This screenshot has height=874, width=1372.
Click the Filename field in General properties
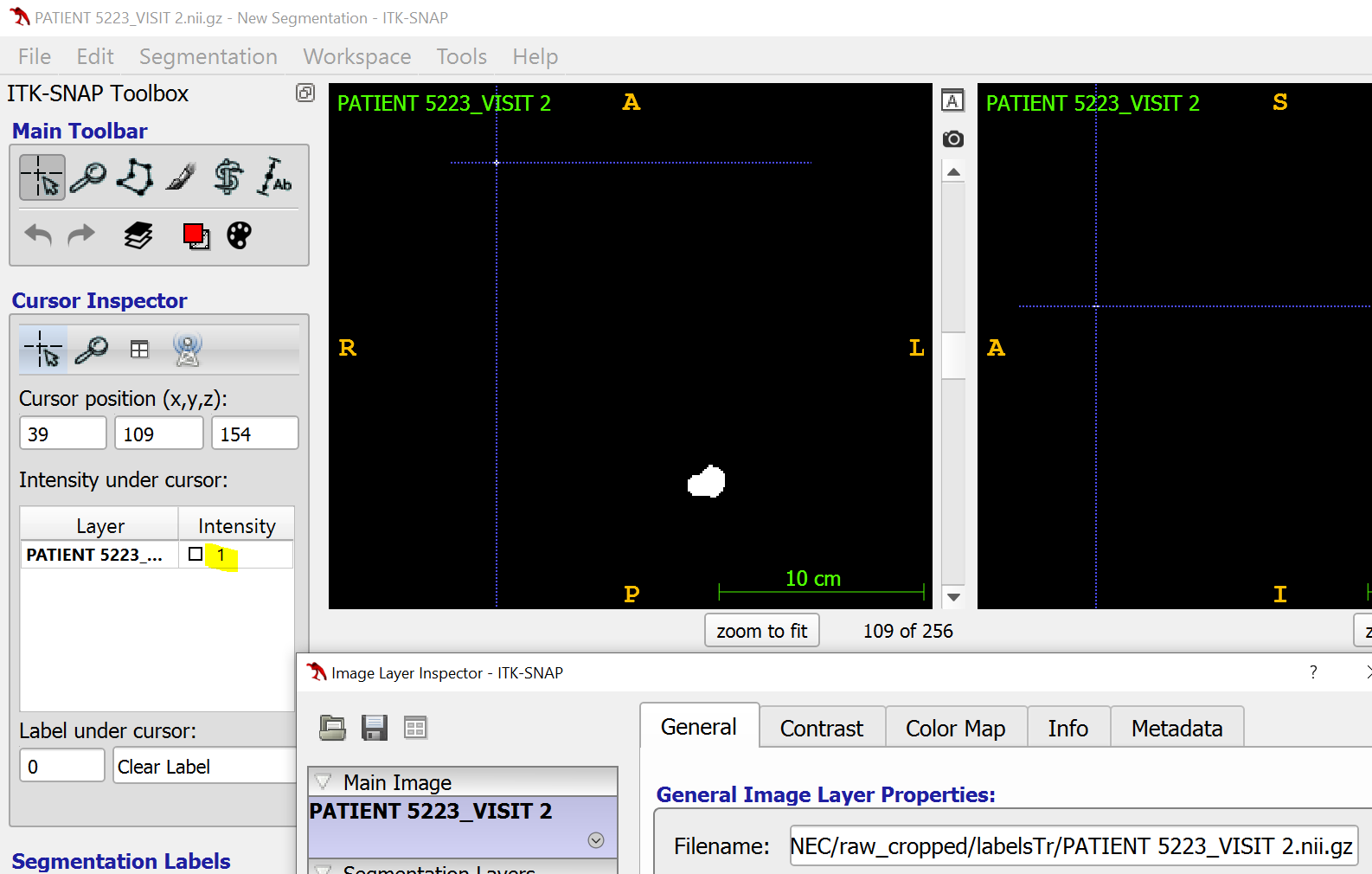coord(1074,845)
